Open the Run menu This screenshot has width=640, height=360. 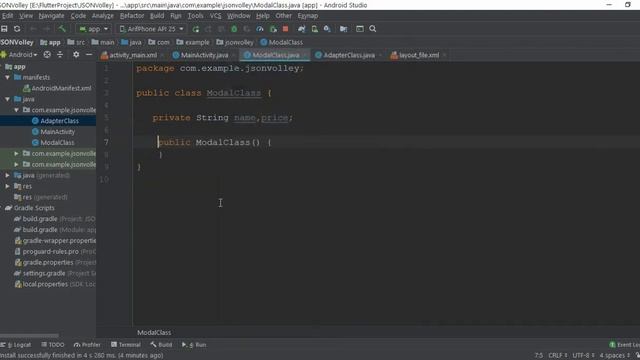(176, 16)
